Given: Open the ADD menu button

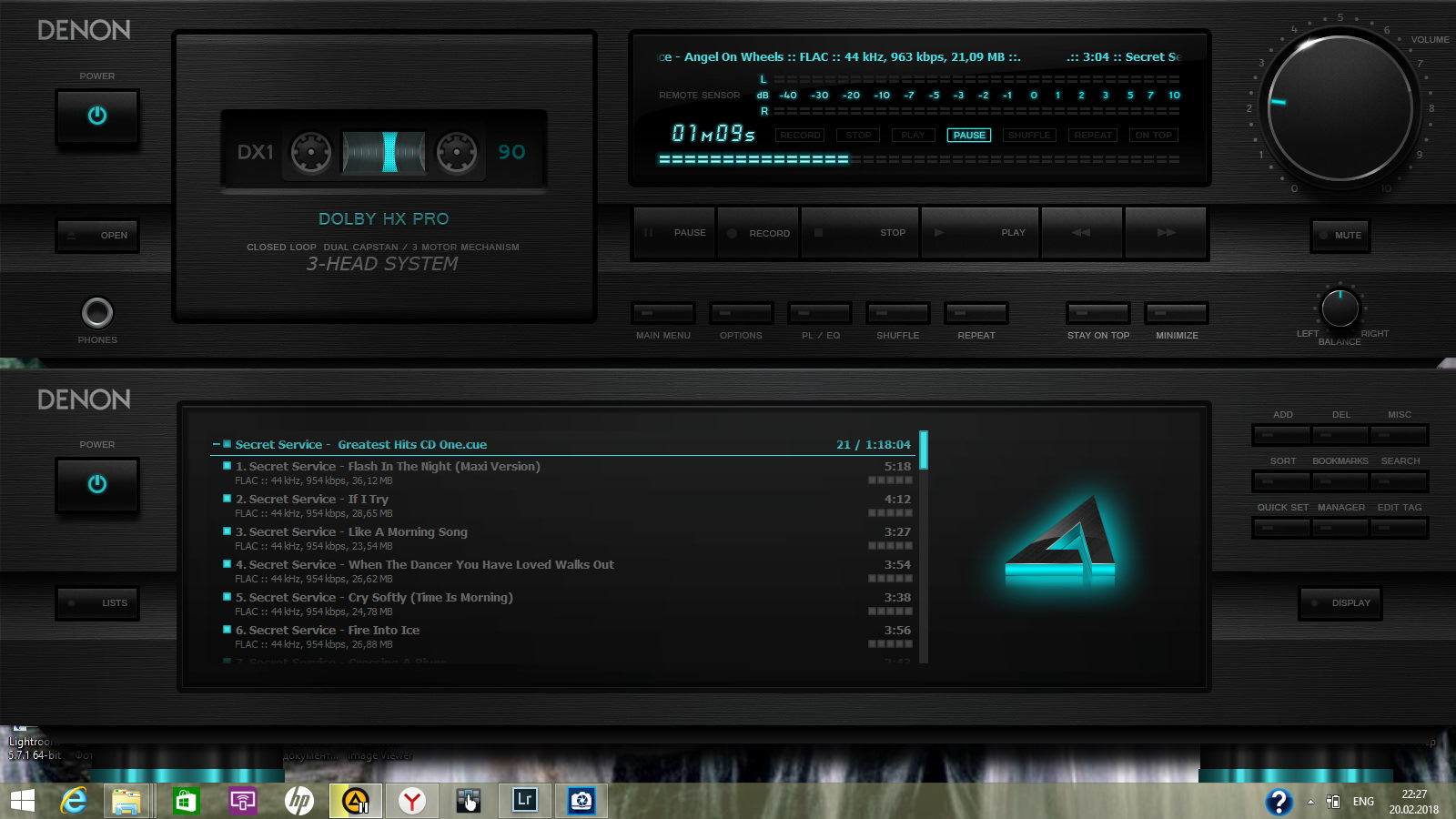Looking at the screenshot, I should pyautogui.click(x=1282, y=435).
